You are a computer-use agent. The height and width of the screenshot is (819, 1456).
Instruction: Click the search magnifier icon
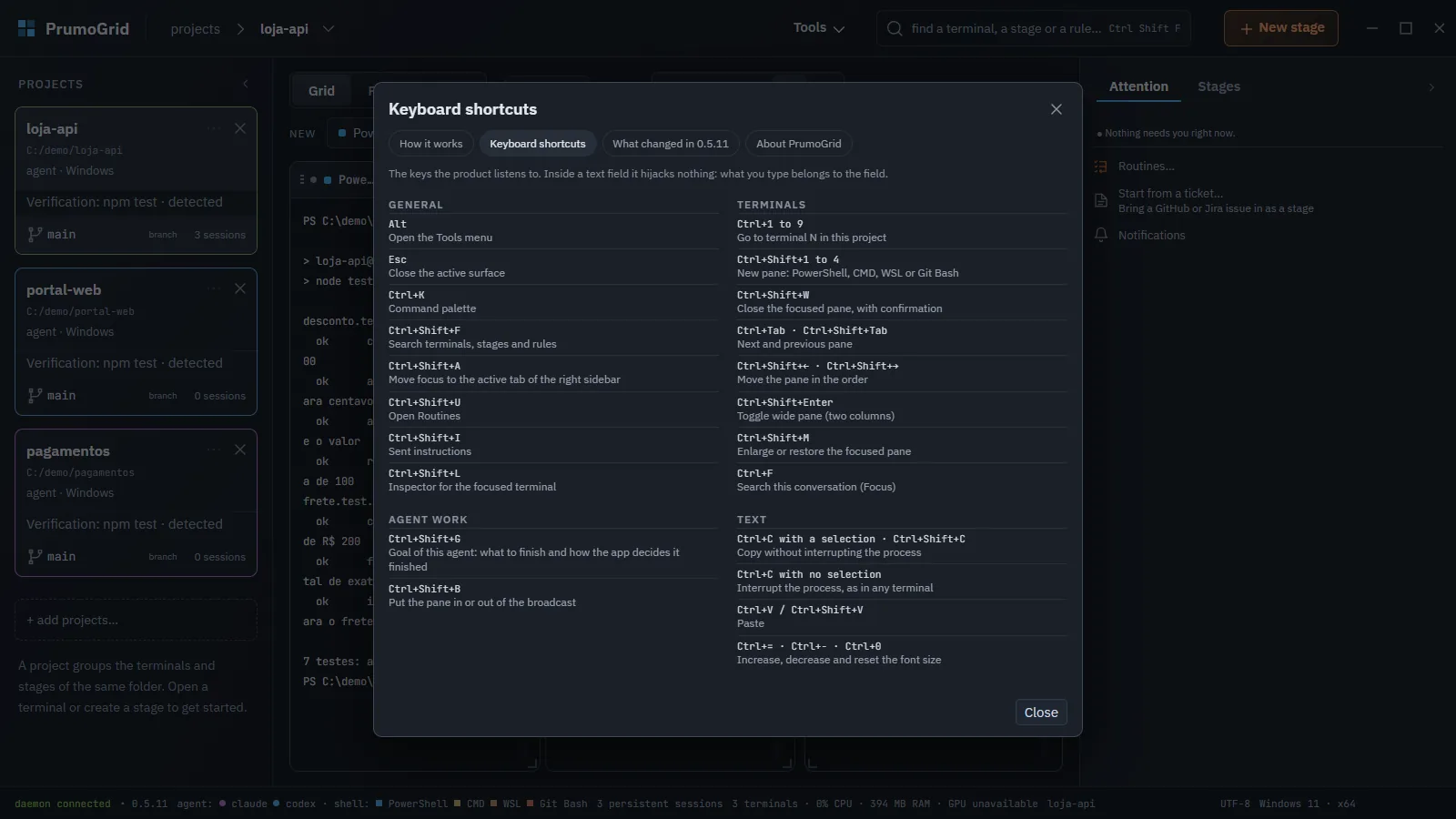pyautogui.click(x=895, y=28)
